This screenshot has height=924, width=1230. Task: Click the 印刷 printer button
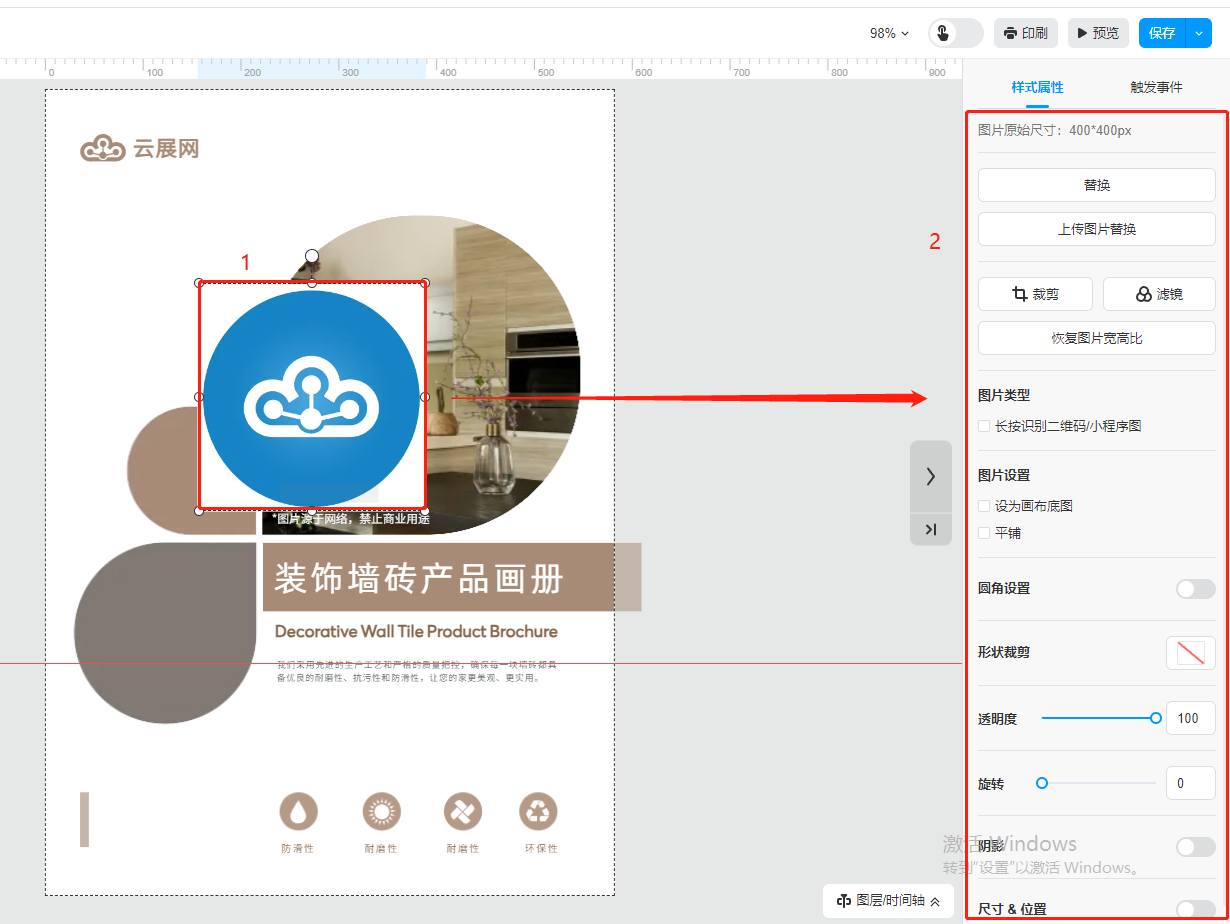point(1025,33)
